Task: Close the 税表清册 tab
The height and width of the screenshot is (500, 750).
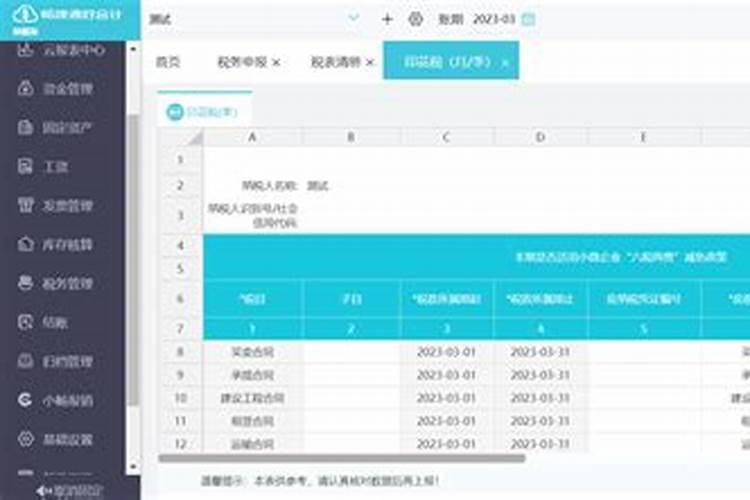Action: pos(369,63)
